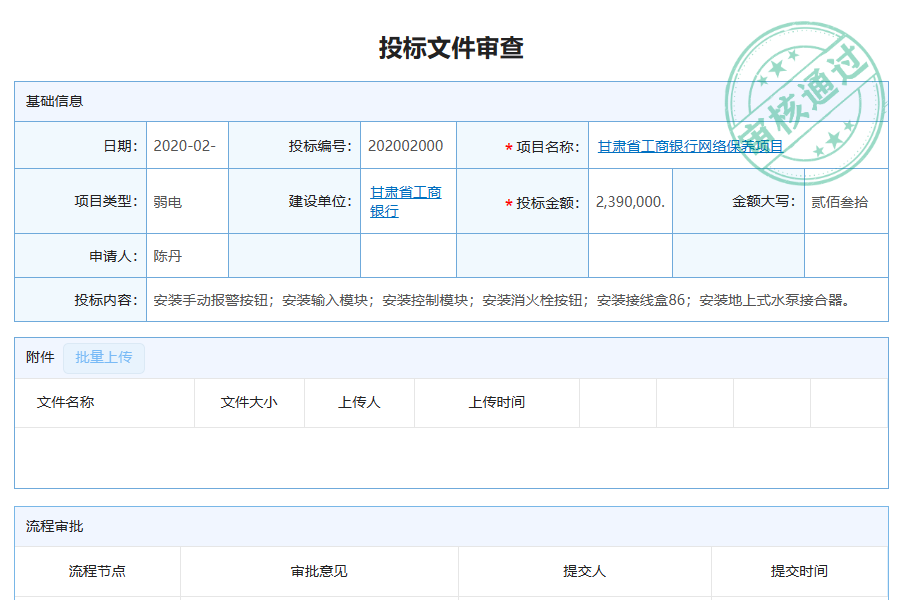The width and height of the screenshot is (900, 600).
Task: 点击批量上传按钮上传附件
Action: pyautogui.click(x=104, y=357)
